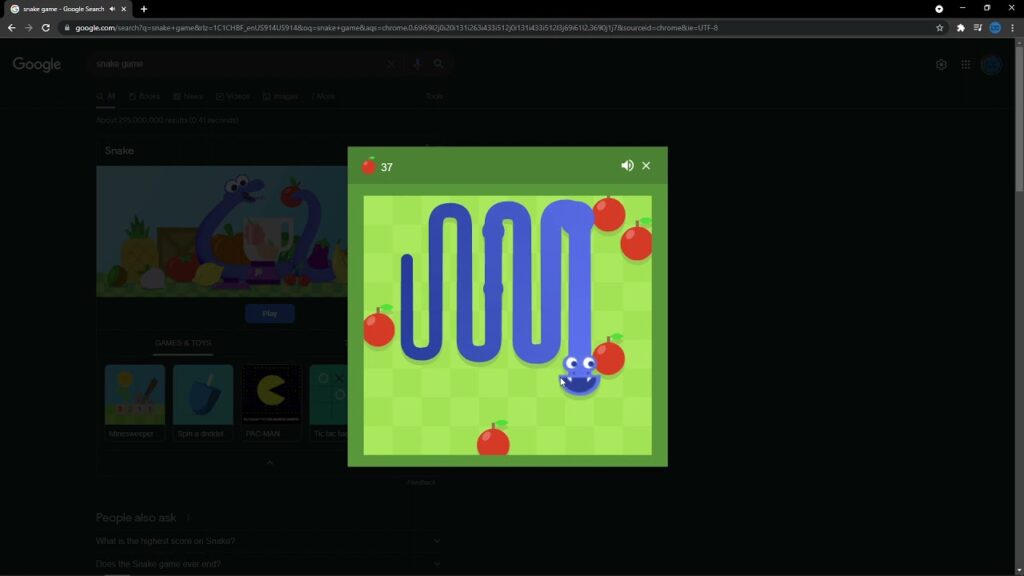Start voice search with the microphone
Screen dimensions: 1024x576
click(417, 64)
